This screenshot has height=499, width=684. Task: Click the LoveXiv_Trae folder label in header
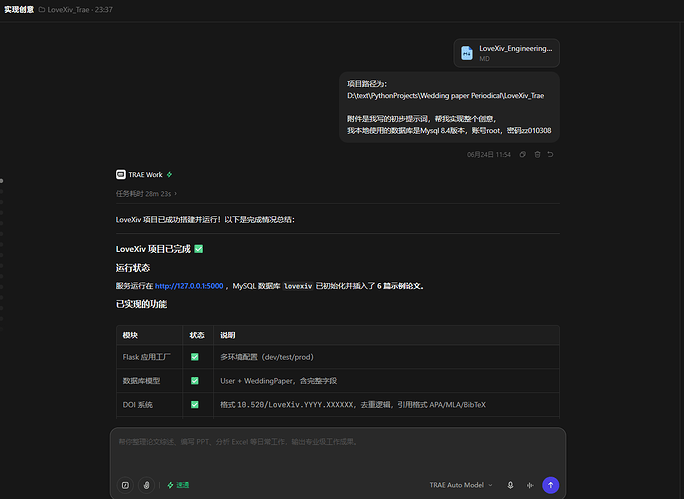tap(68, 10)
